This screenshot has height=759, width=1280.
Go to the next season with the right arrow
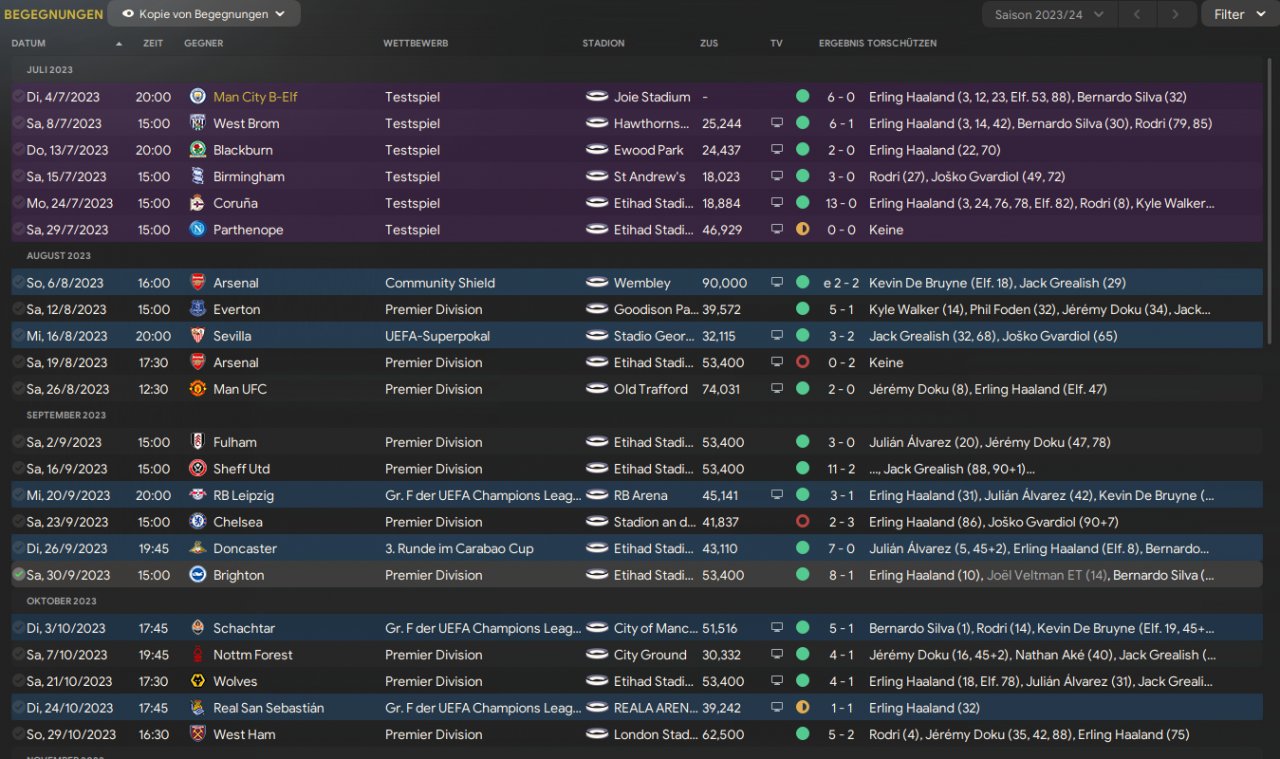click(x=1176, y=14)
